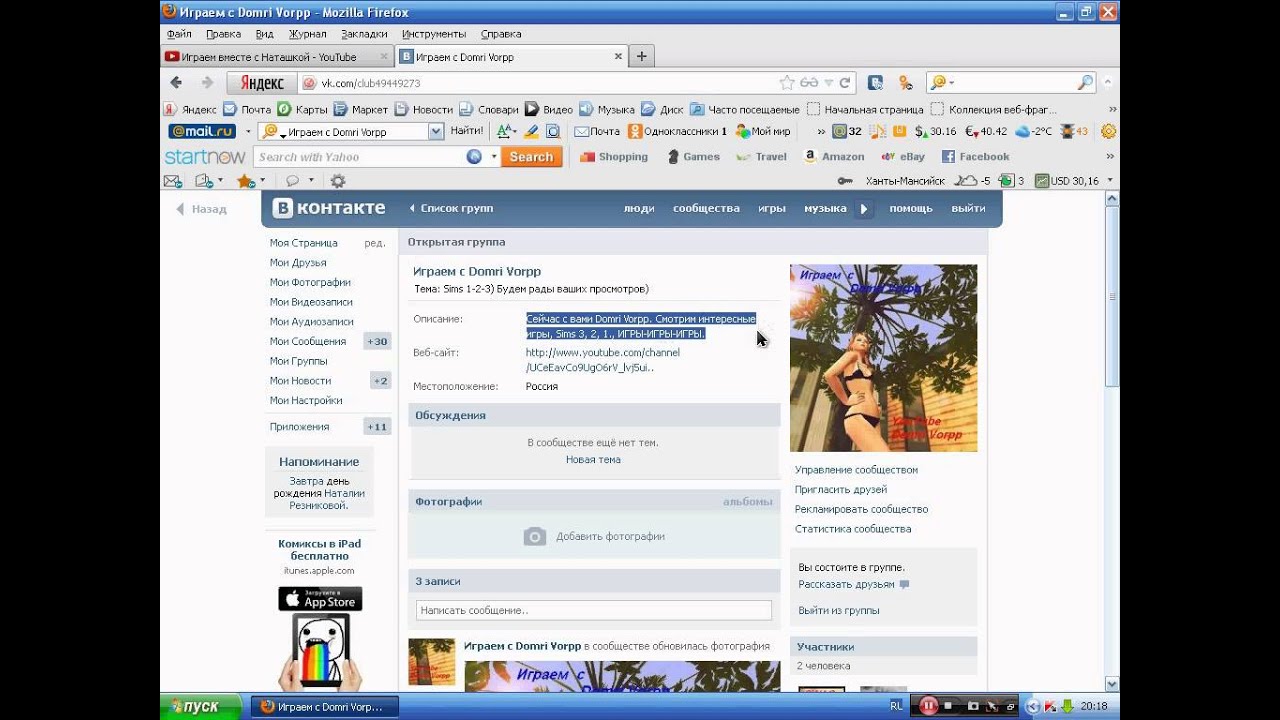Click the orange Search button
Screen dimensions: 1280x720
tap(531, 157)
